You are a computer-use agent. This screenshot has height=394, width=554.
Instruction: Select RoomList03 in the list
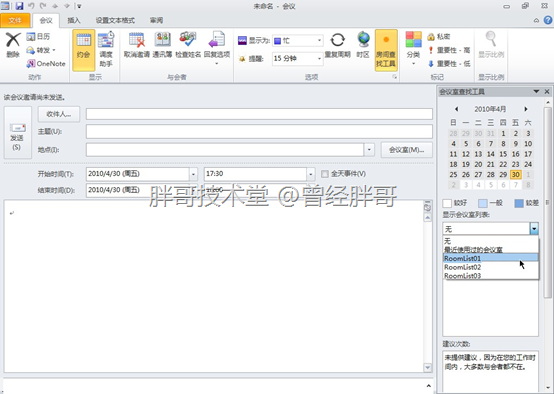coord(491,276)
